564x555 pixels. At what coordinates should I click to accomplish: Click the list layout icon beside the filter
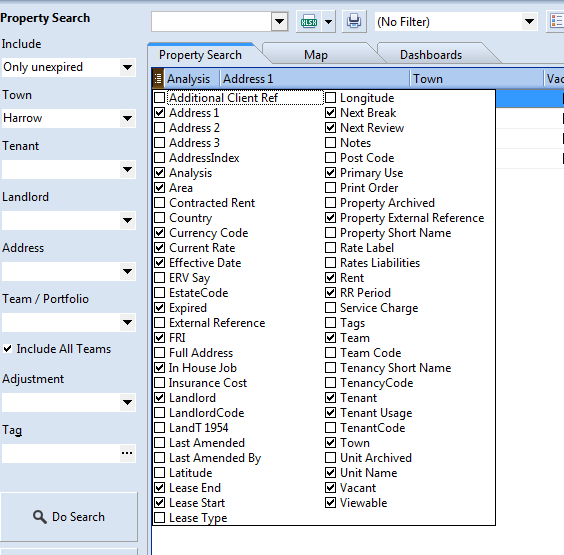pos(556,22)
